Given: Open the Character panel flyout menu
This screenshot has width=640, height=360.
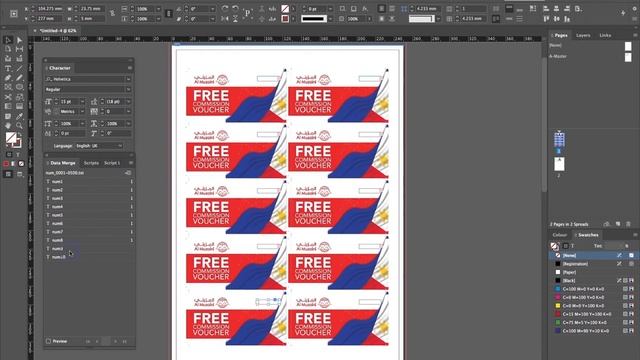Looking at the screenshot, I should [x=130, y=68].
